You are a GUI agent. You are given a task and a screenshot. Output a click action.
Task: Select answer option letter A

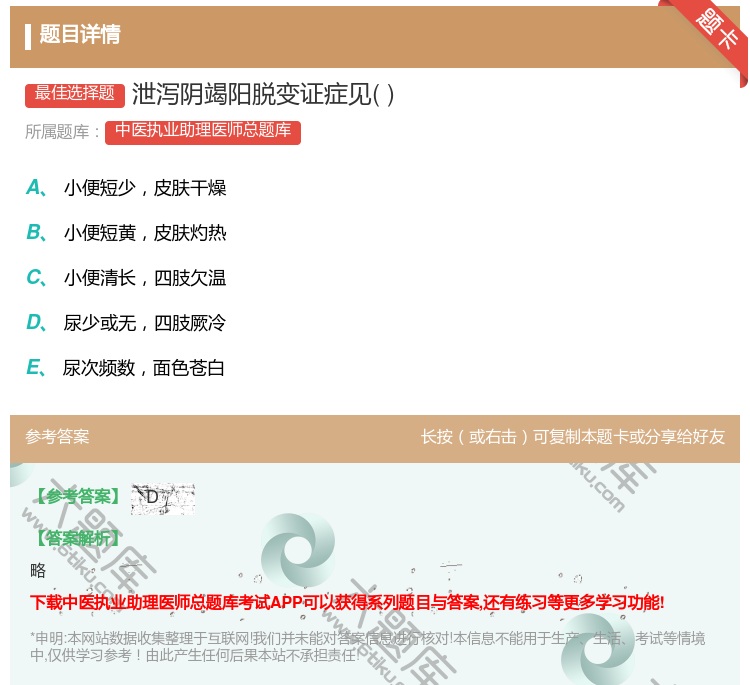(x=35, y=188)
